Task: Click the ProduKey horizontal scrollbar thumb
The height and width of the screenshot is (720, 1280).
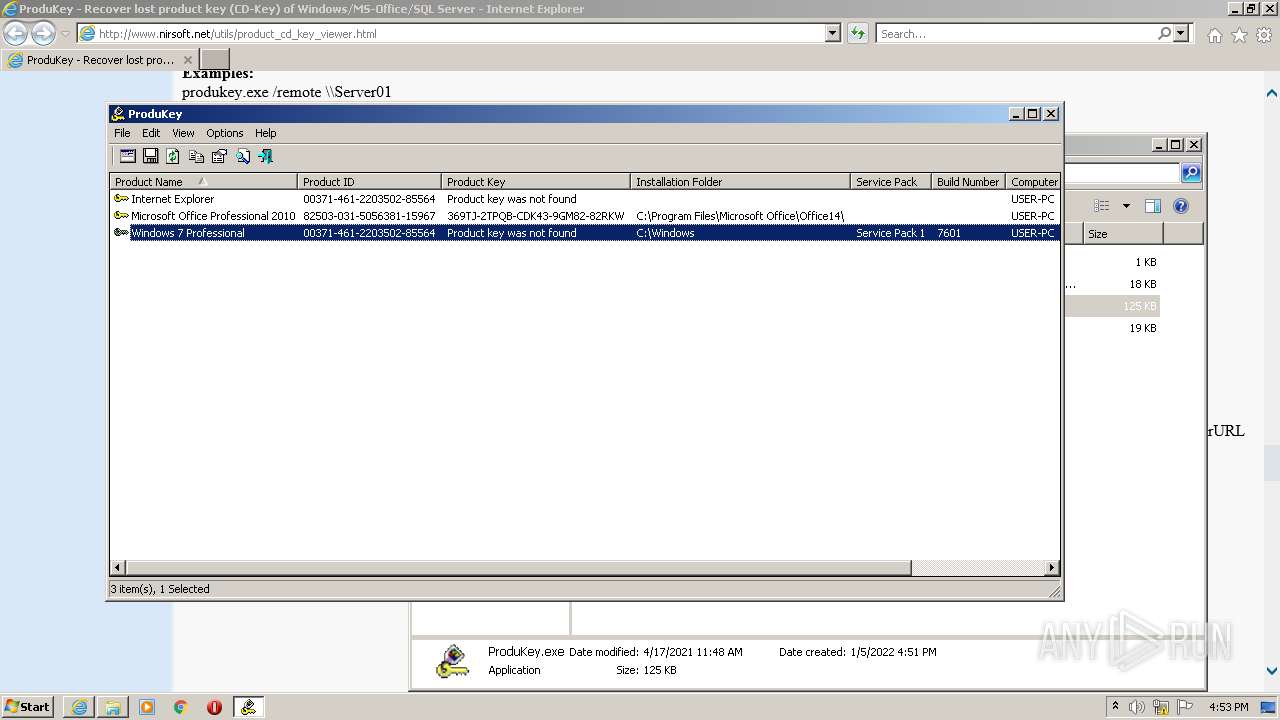Action: point(519,568)
